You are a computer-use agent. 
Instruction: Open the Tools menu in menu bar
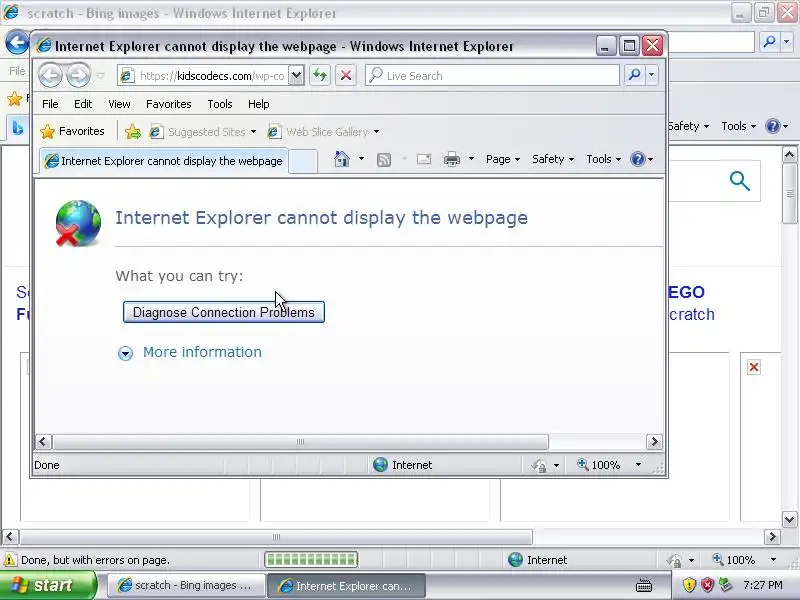coord(220,104)
